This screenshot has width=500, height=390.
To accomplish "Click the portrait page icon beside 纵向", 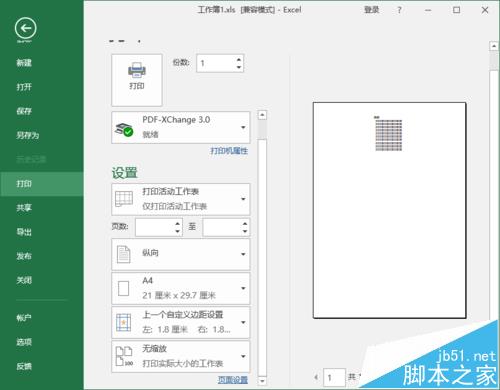I will [x=123, y=254].
